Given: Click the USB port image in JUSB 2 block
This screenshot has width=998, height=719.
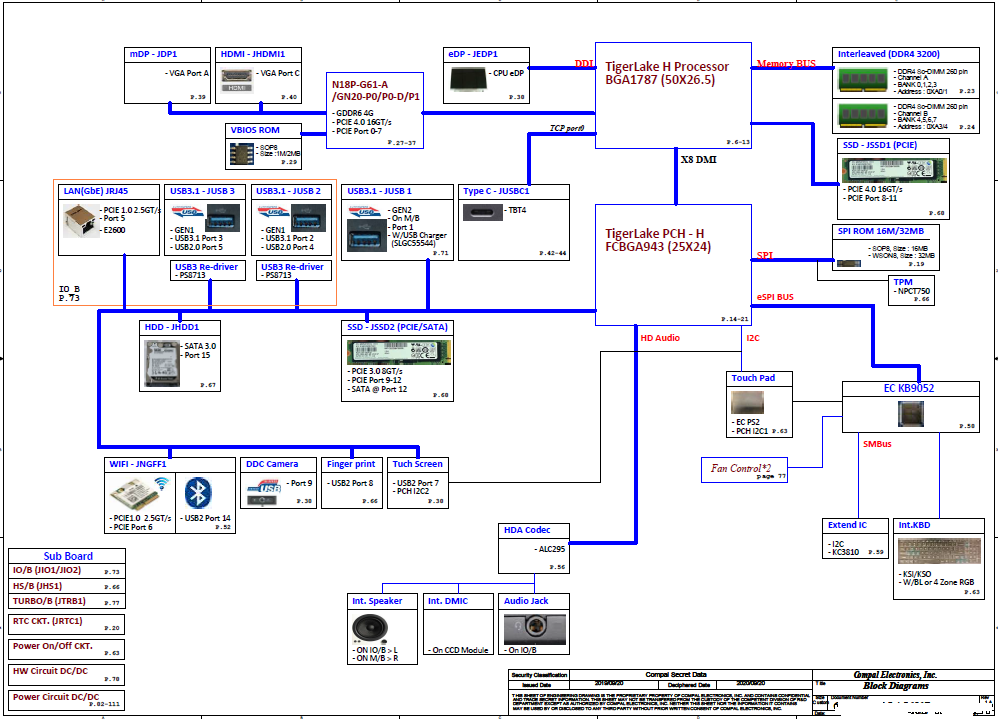Looking at the screenshot, I should pos(309,218).
